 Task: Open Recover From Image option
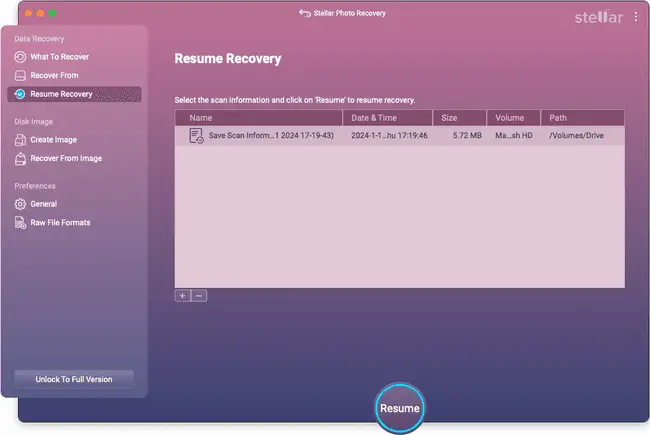tap(66, 158)
